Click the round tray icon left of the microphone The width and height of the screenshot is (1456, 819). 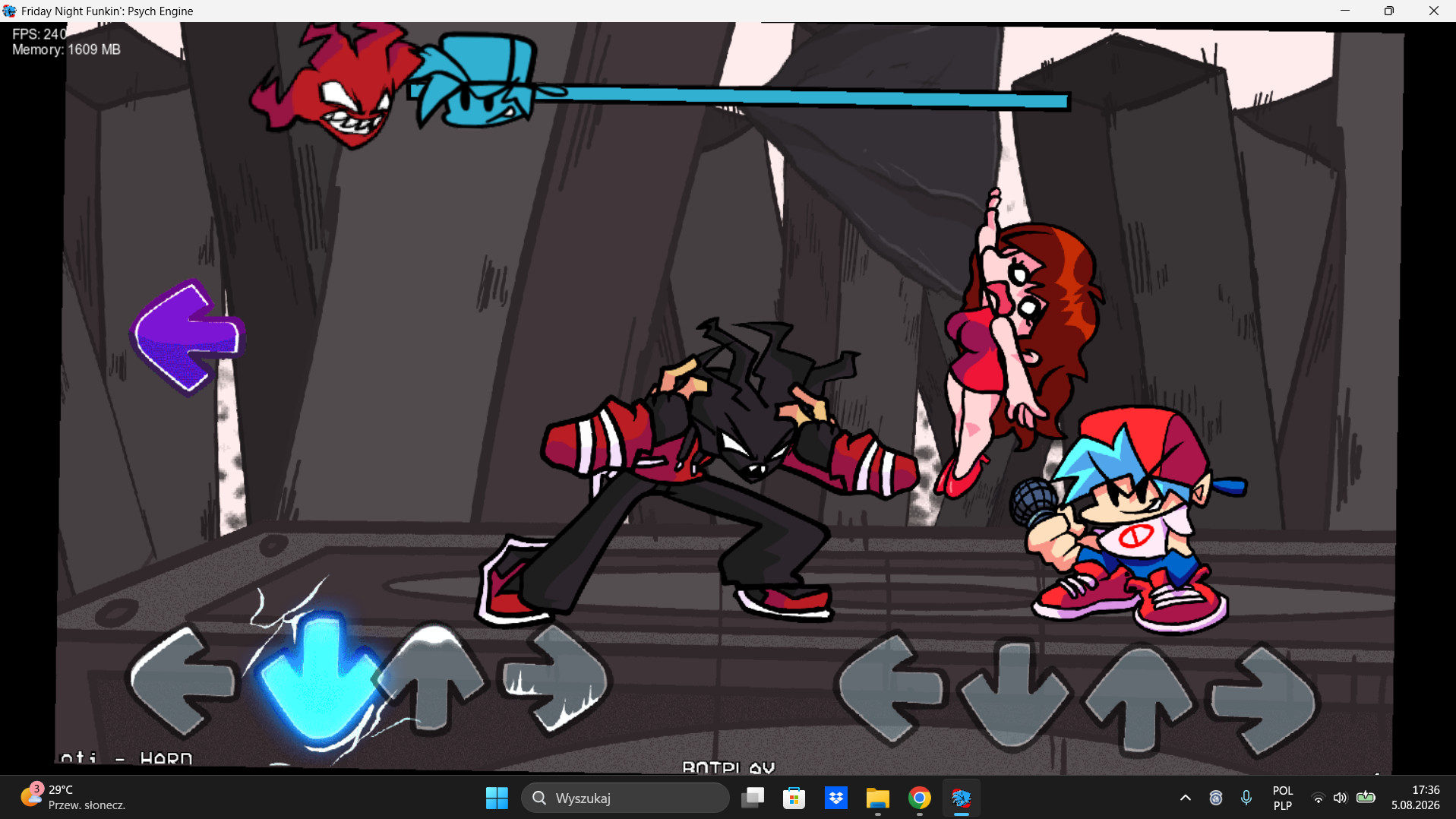(x=1216, y=798)
